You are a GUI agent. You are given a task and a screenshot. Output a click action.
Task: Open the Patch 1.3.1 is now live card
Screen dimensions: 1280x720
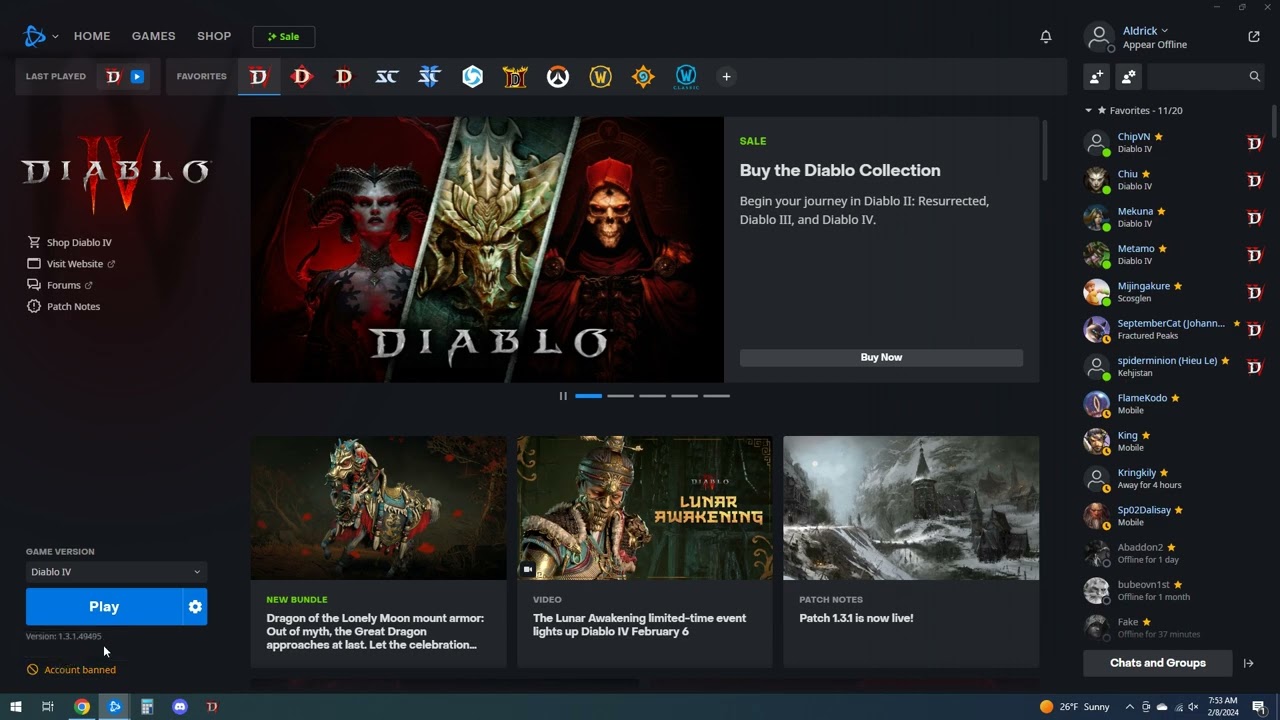[911, 551]
